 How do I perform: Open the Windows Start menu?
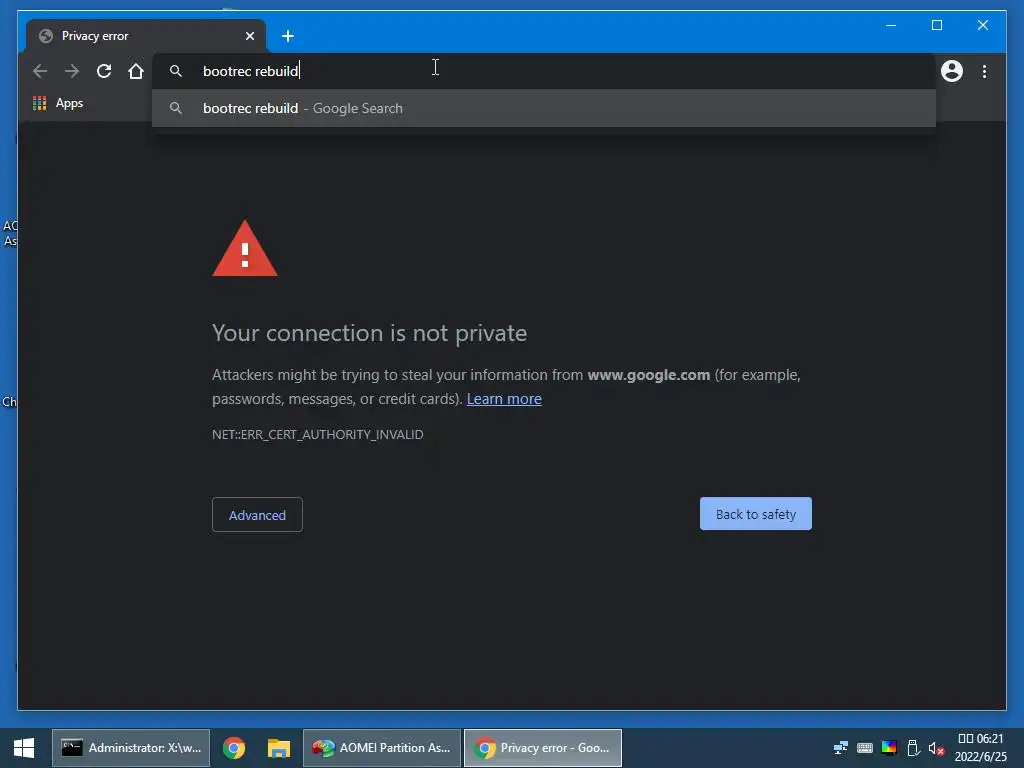pyautogui.click(x=24, y=748)
